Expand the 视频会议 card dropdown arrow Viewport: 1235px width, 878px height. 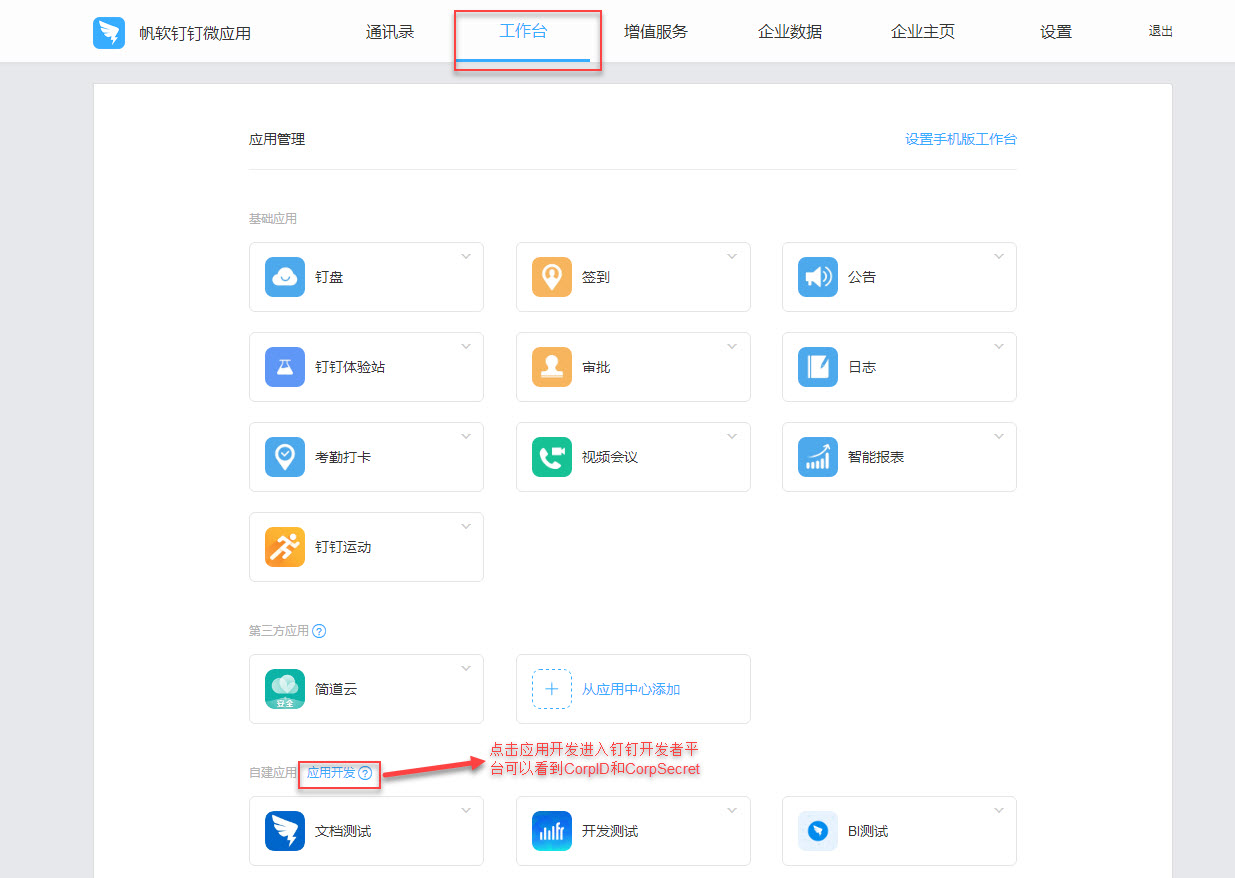click(x=733, y=436)
